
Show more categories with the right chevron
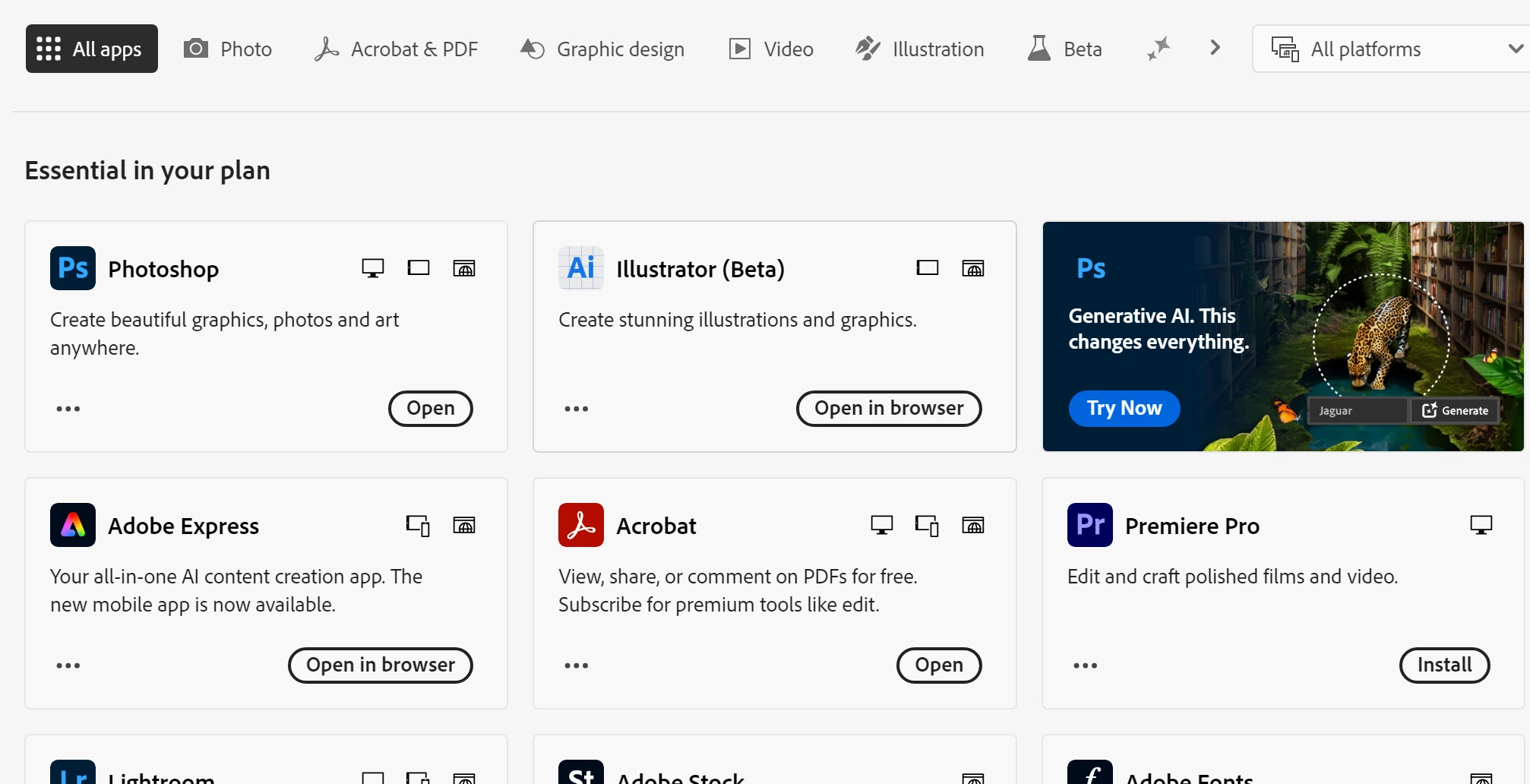point(1215,48)
